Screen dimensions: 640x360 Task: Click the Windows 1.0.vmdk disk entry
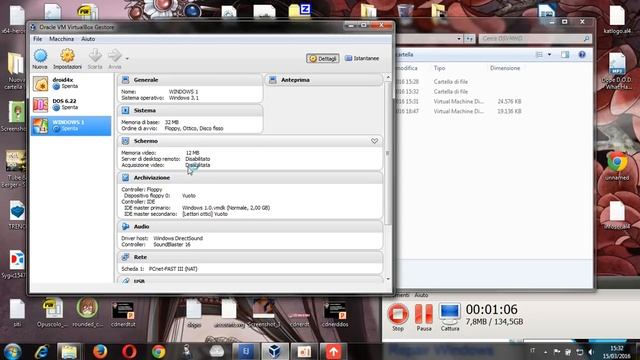226,208
